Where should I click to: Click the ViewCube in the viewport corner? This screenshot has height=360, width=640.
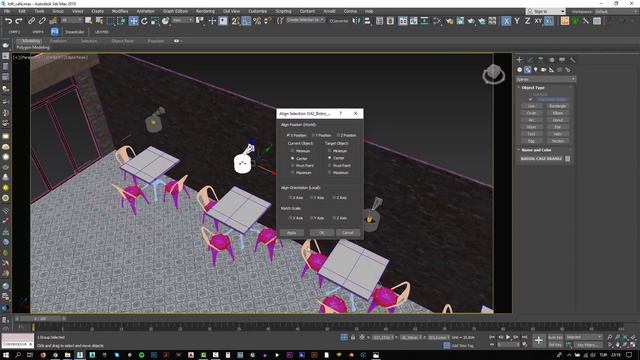(x=493, y=74)
